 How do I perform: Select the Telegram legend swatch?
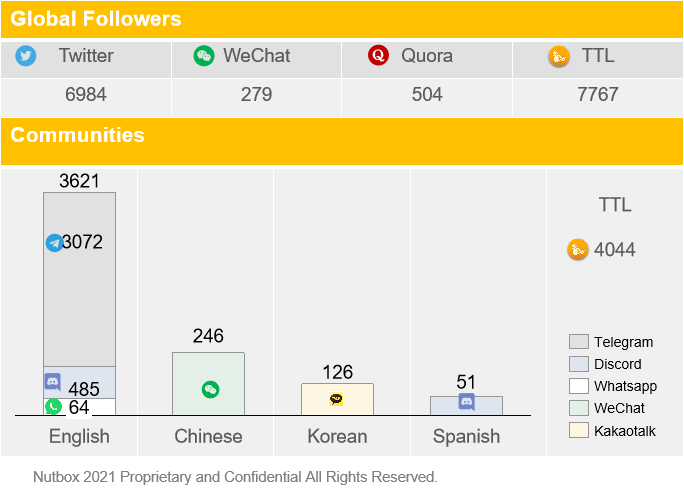click(x=579, y=341)
